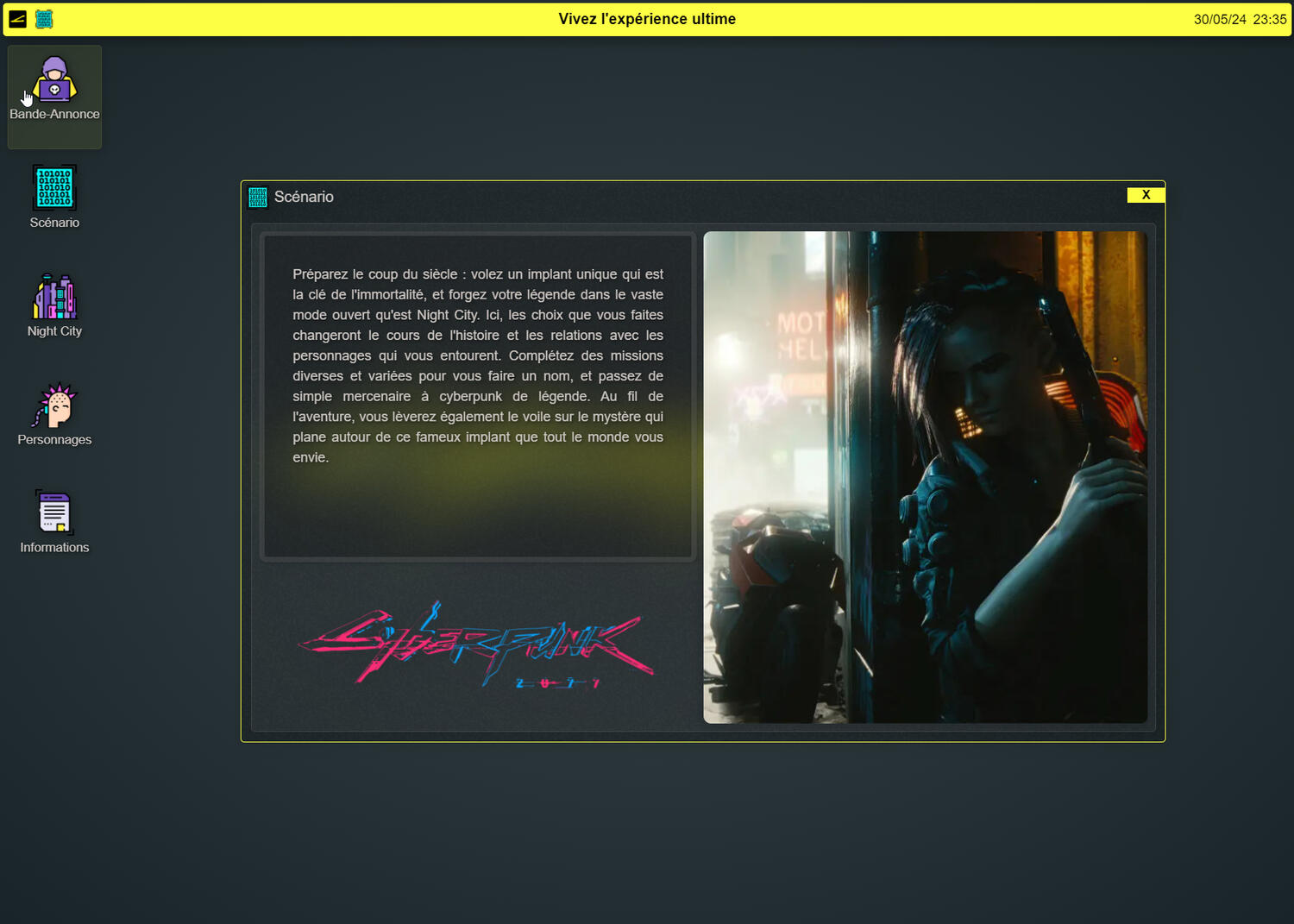
Task: Click the character artwork image
Action: click(925, 477)
